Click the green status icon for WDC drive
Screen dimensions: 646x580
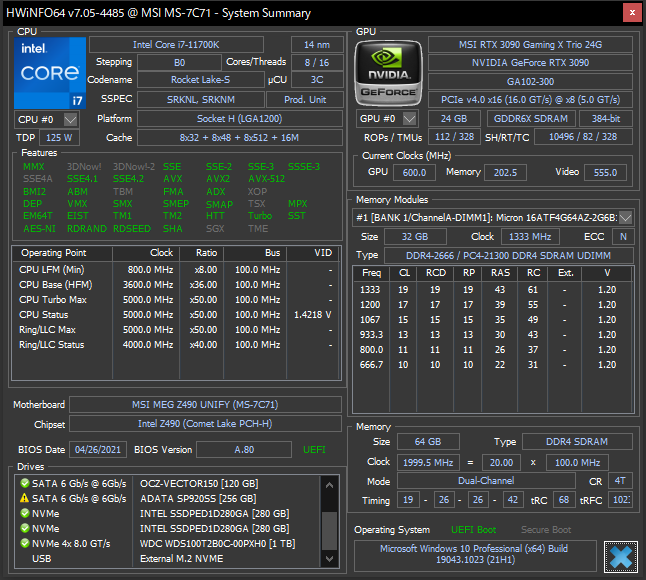point(24,544)
